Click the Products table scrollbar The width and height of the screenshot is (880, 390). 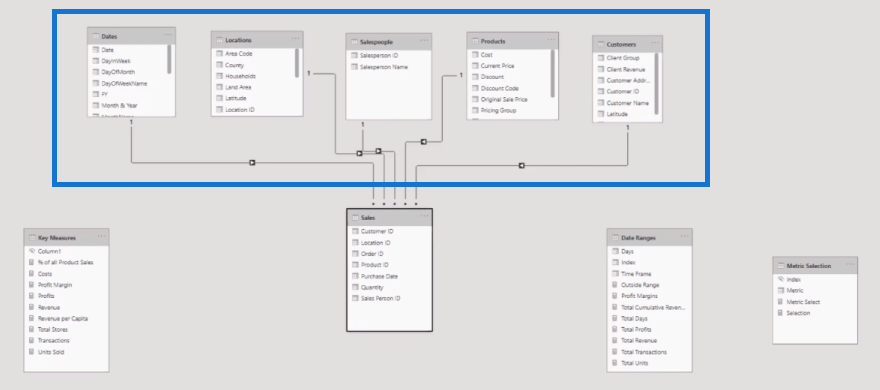[x=552, y=73]
